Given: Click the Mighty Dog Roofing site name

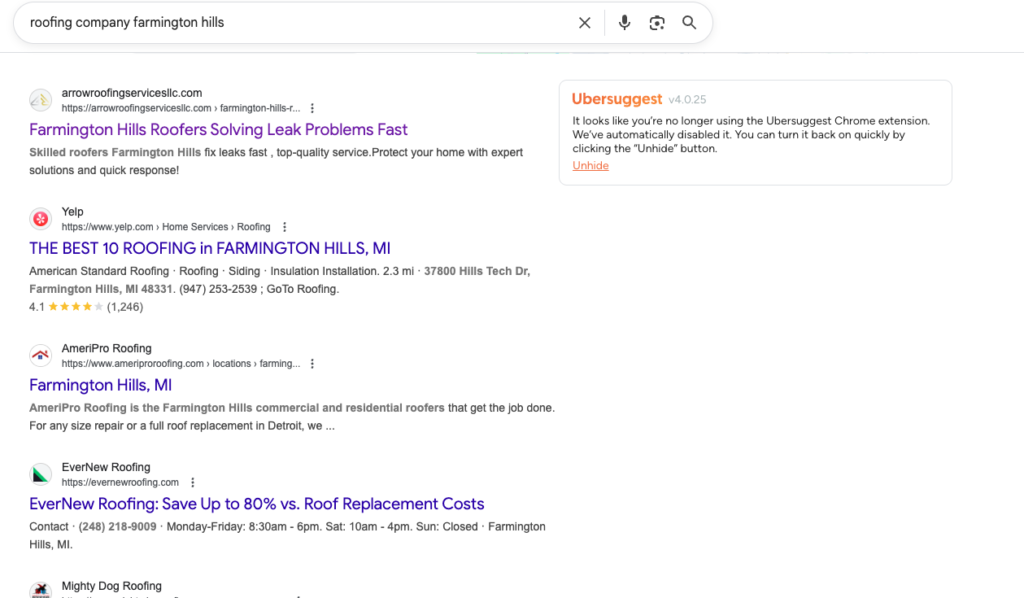Looking at the screenshot, I should coord(111,586).
